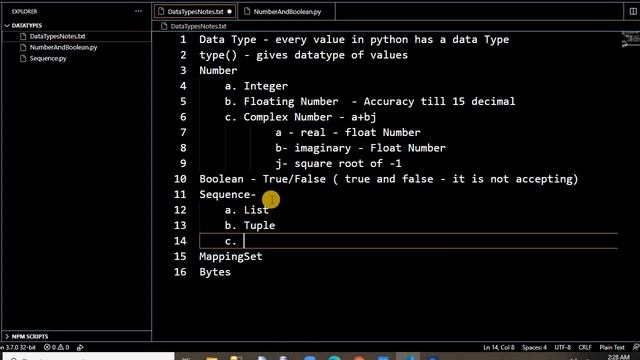Change file encoding via UTF-8
640x360 pixels.
point(562,347)
